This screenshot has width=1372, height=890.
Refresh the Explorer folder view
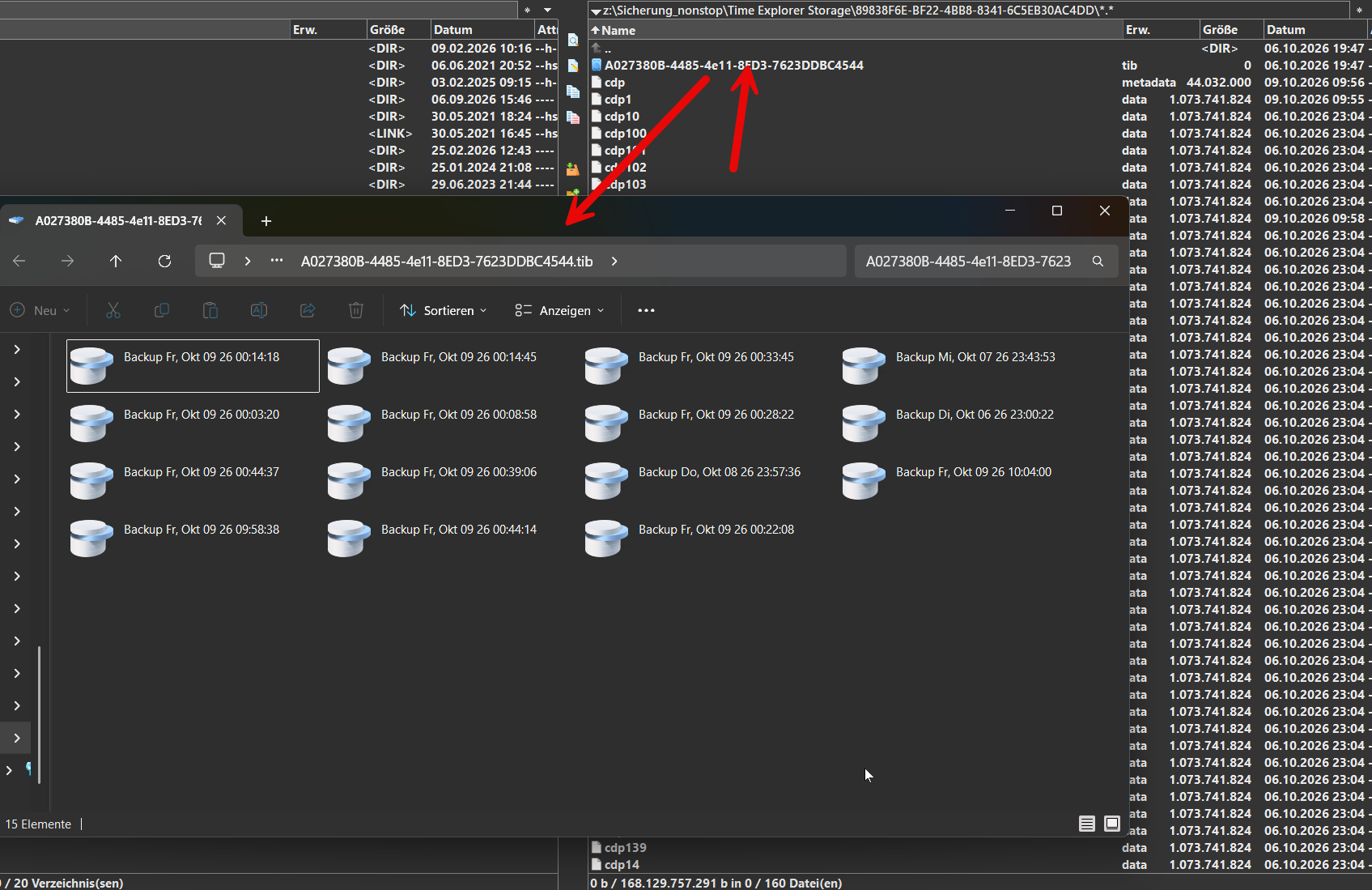point(164,261)
